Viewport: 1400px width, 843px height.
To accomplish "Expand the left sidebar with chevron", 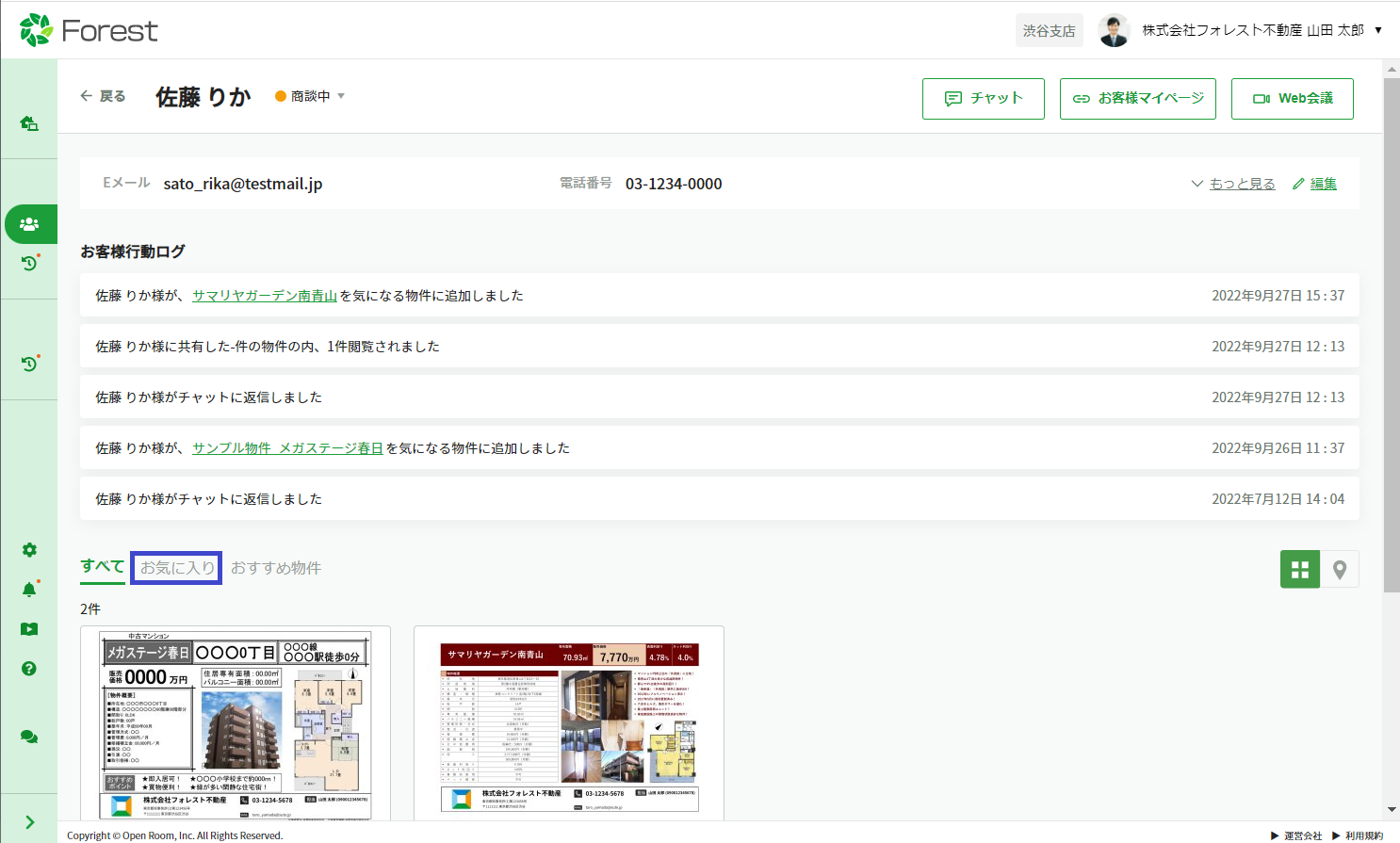I will point(29,822).
